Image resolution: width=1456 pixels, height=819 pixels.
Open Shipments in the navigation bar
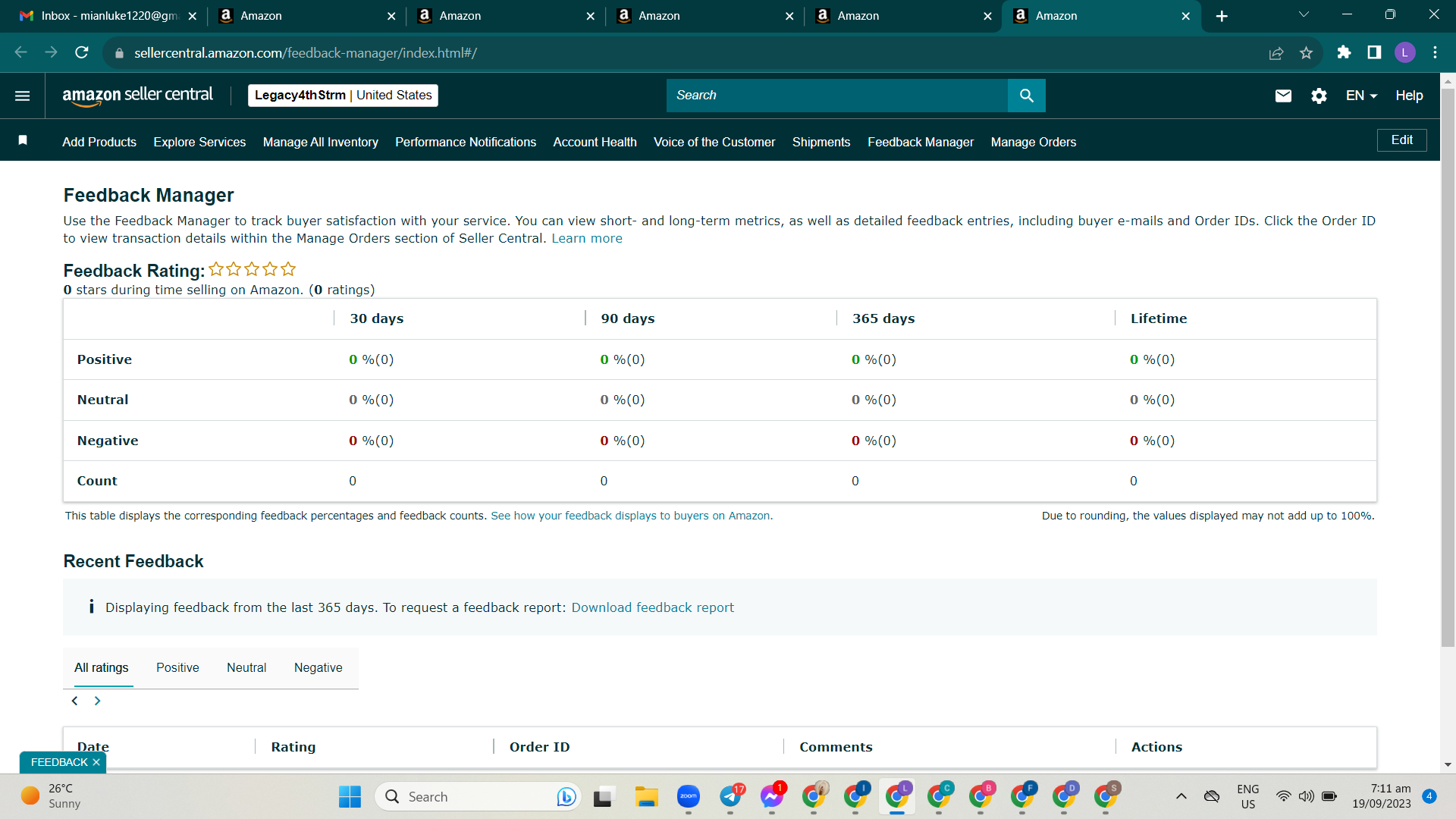(x=821, y=142)
